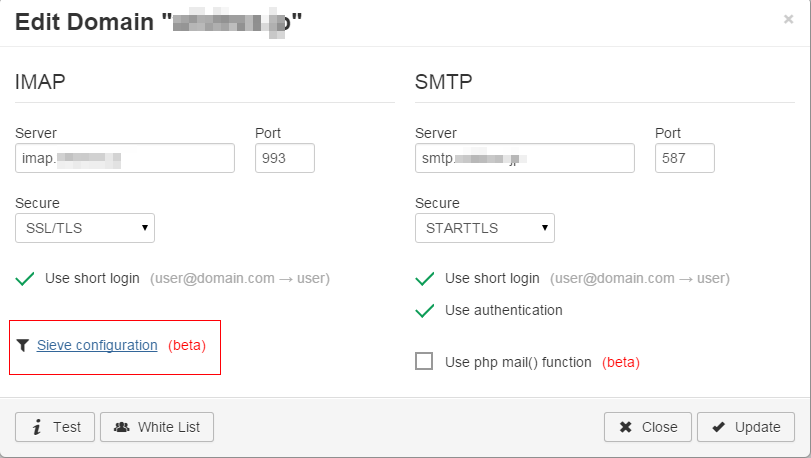The width and height of the screenshot is (811, 458).
Task: Click the funnel icon beside Sieve configuration
Action: [23, 345]
